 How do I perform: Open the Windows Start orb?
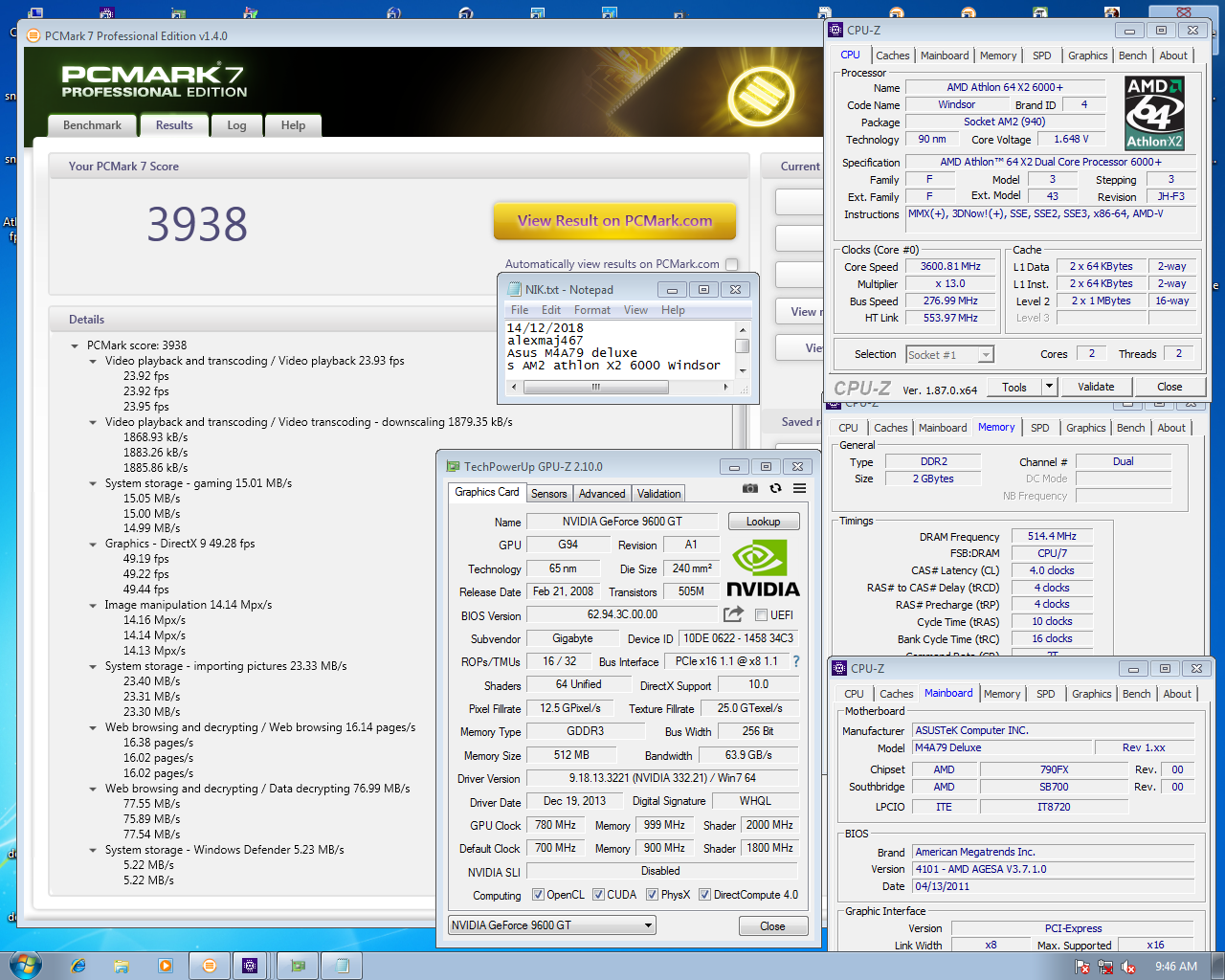(24, 965)
